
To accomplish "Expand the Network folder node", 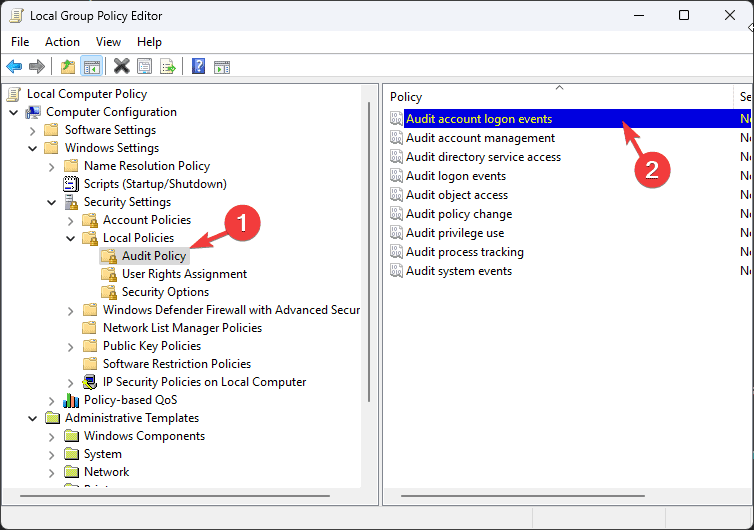I will coord(51,473).
